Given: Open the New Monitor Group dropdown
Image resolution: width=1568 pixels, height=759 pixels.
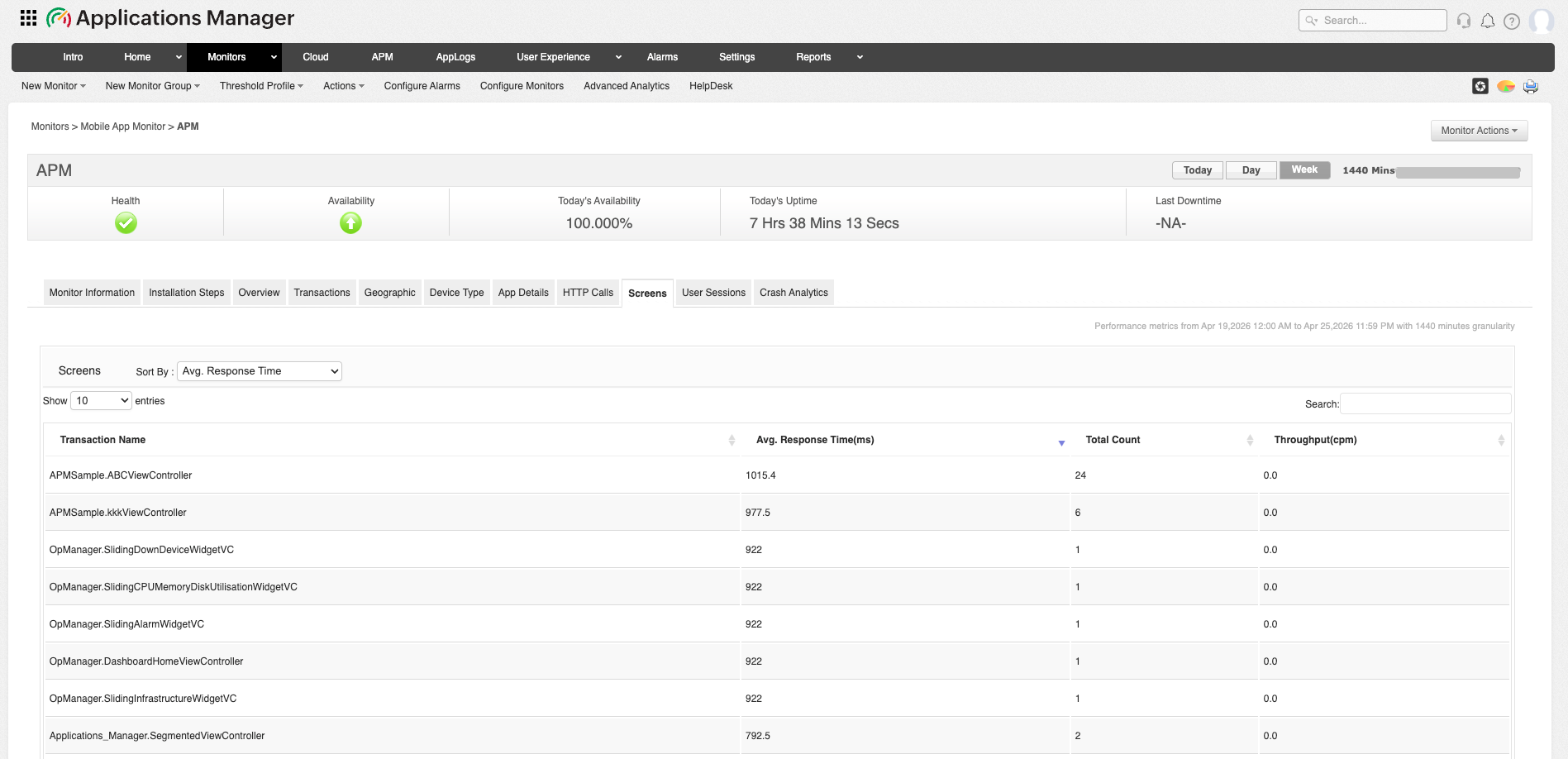Looking at the screenshot, I should [x=153, y=86].
